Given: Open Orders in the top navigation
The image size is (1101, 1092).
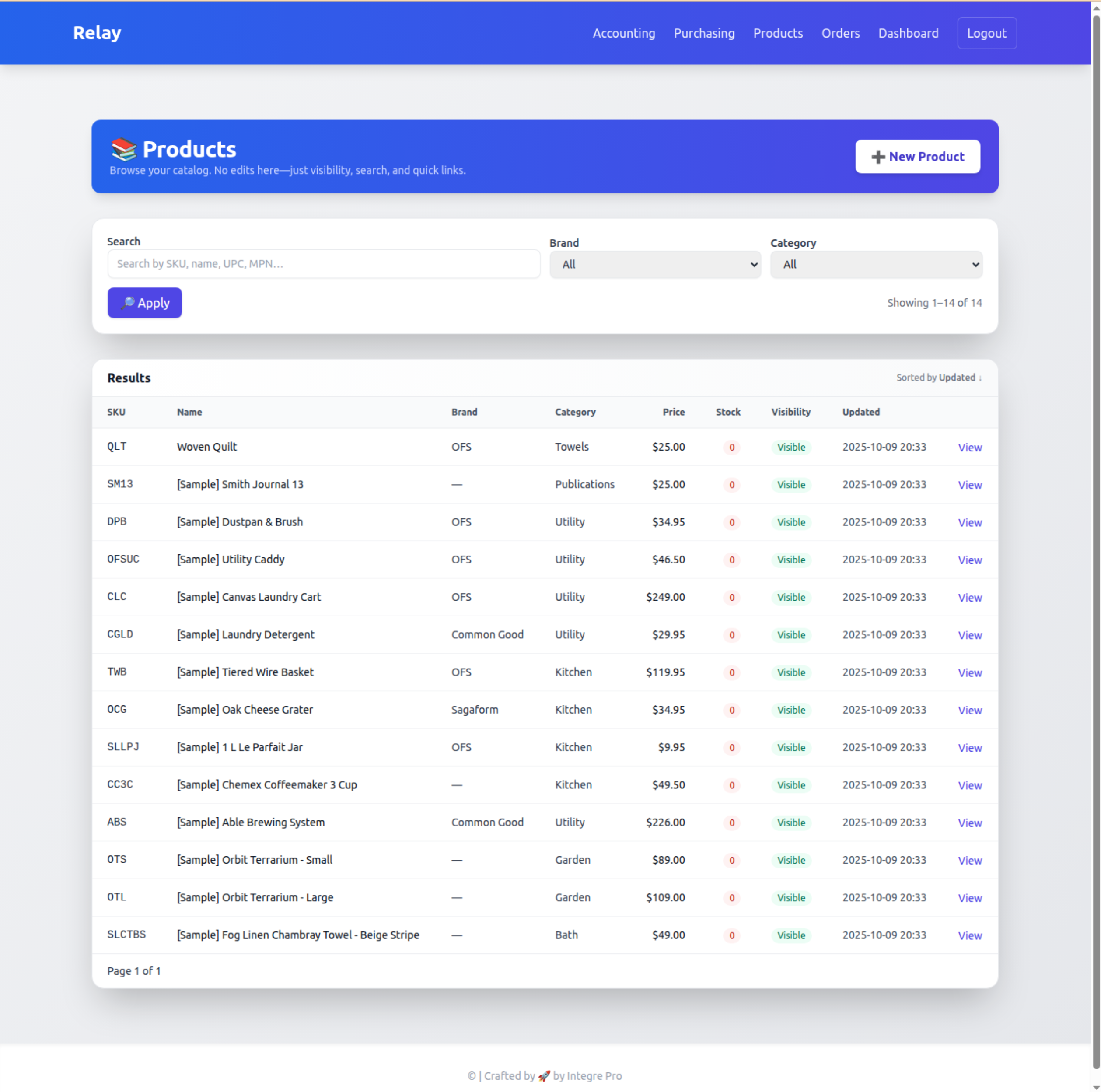Looking at the screenshot, I should coord(840,33).
